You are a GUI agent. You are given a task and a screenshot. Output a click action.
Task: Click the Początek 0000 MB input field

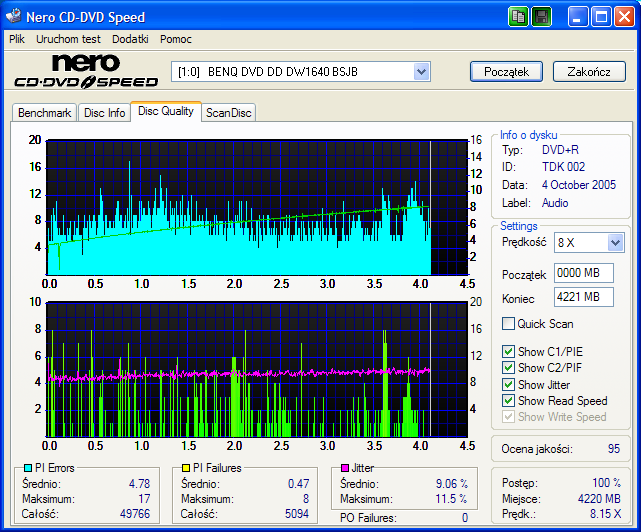pos(584,273)
